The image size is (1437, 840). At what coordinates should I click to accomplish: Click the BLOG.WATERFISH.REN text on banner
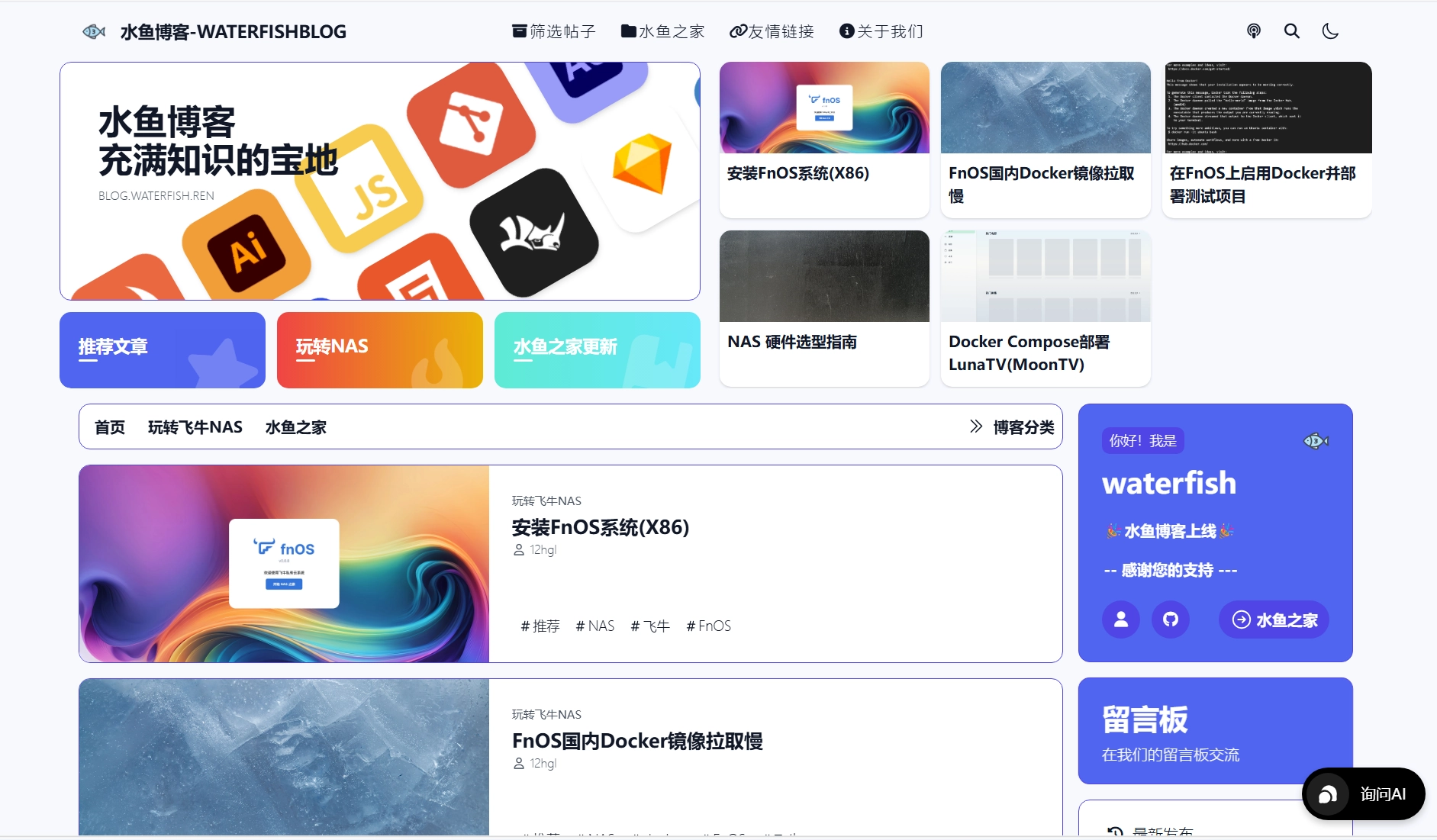click(x=156, y=196)
